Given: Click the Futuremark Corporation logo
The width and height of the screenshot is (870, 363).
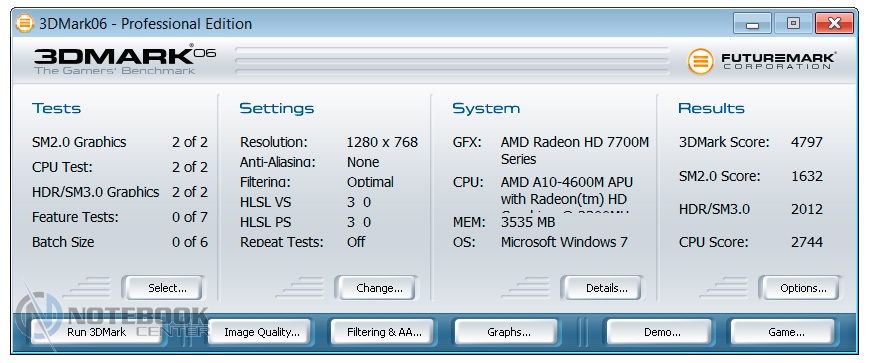Looking at the screenshot, I should point(762,61).
